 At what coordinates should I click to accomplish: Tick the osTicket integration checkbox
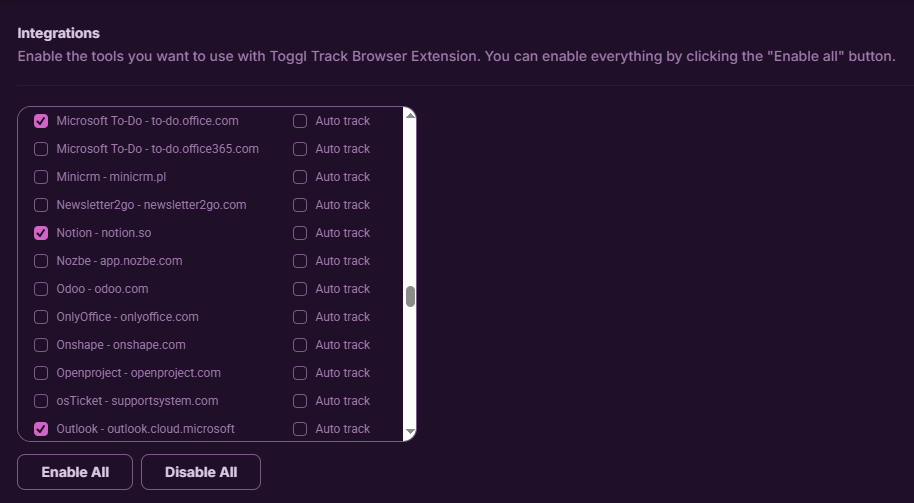(41, 401)
